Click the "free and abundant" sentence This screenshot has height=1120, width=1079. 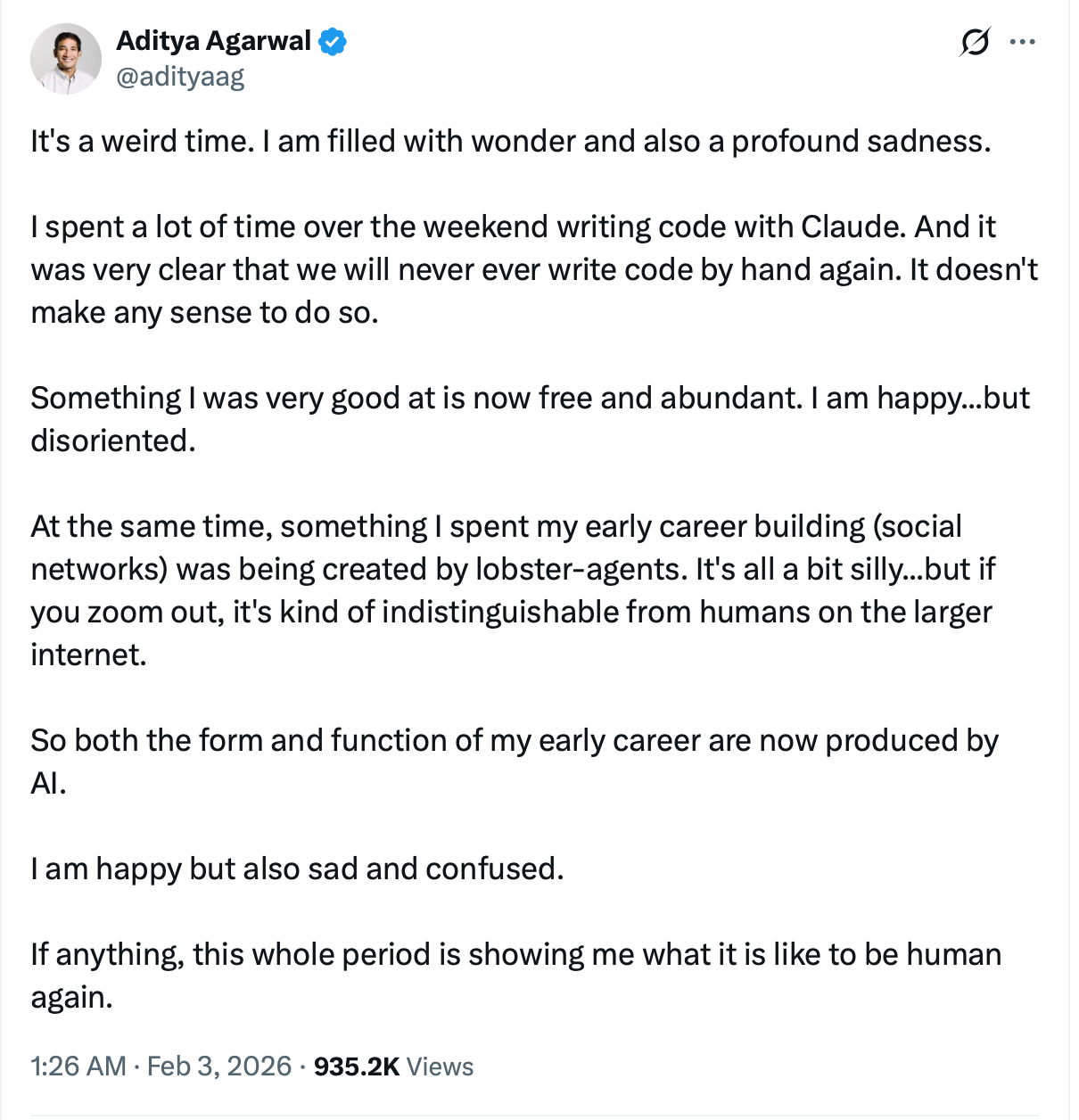pyautogui.click(x=669, y=398)
